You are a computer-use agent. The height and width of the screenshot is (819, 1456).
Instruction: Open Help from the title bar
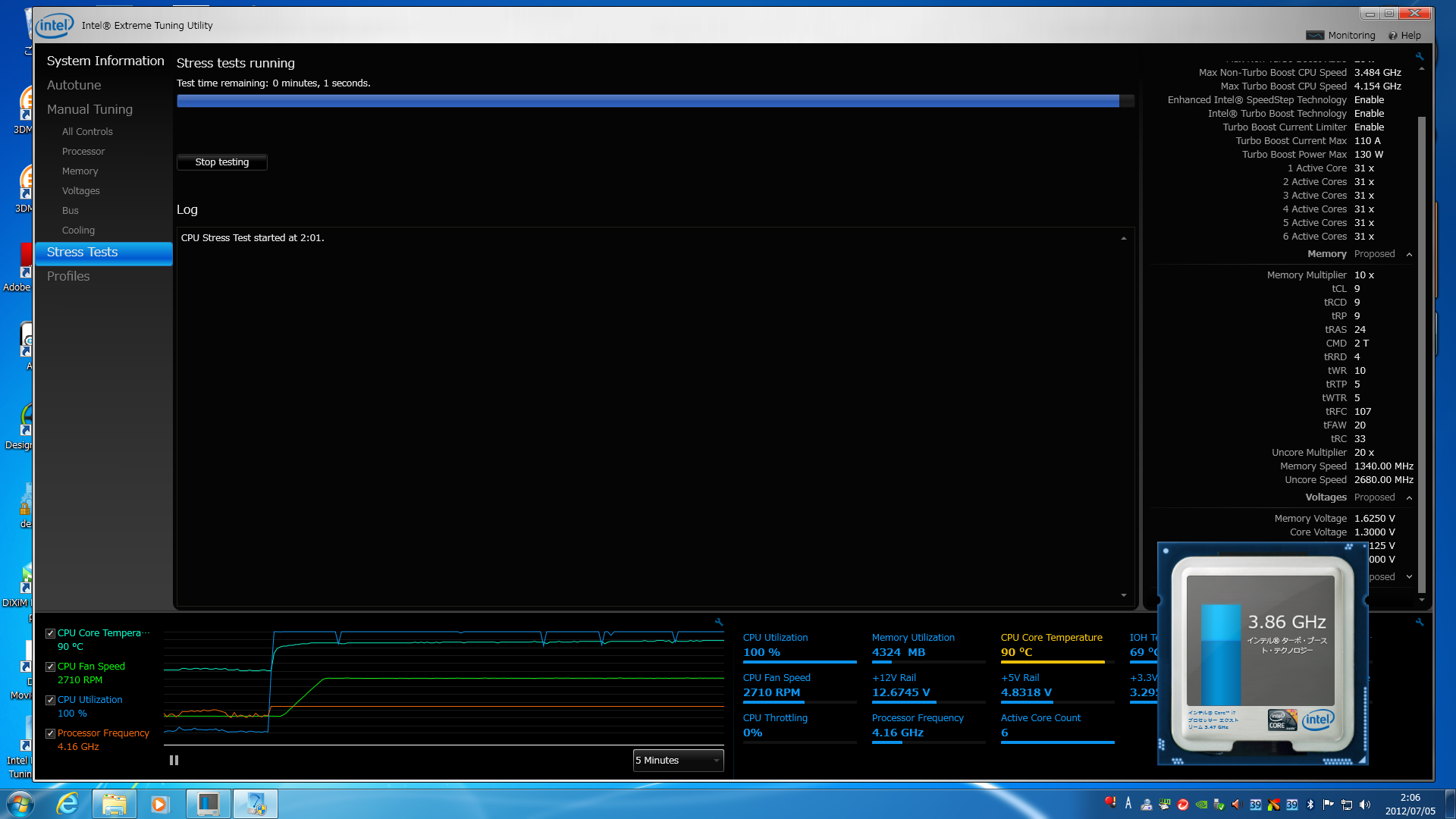point(1404,36)
